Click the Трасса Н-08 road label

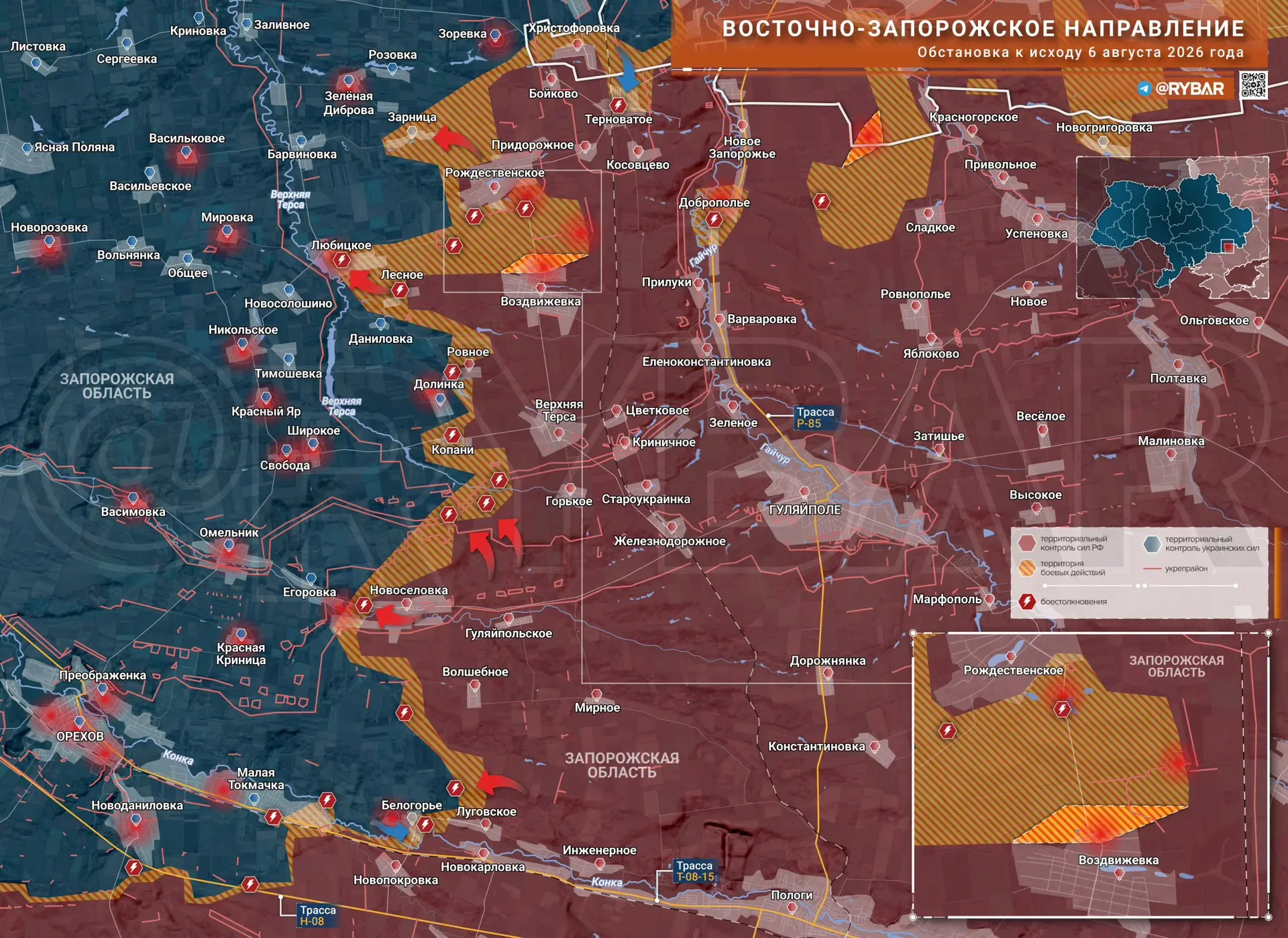click(317, 916)
